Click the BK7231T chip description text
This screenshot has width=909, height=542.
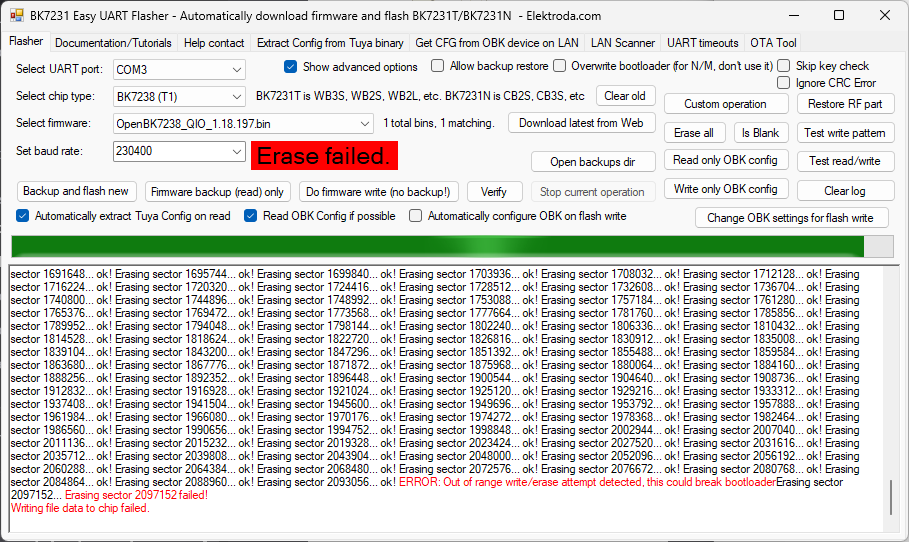tap(420, 96)
